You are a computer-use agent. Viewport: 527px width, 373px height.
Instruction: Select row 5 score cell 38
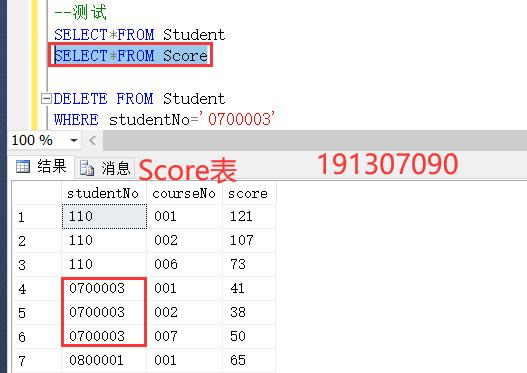249,313
